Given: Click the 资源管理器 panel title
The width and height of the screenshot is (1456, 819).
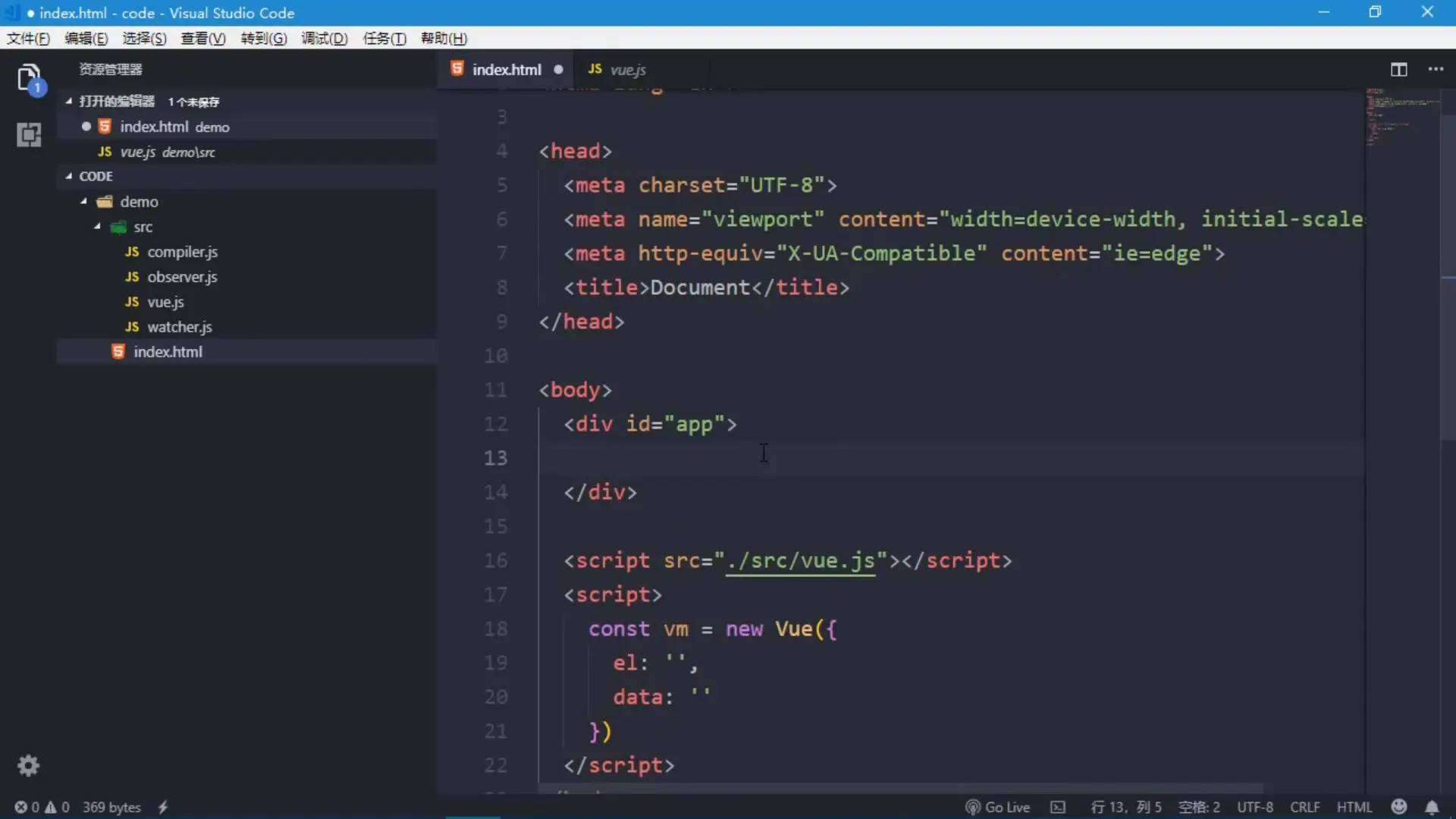Looking at the screenshot, I should coord(111,69).
